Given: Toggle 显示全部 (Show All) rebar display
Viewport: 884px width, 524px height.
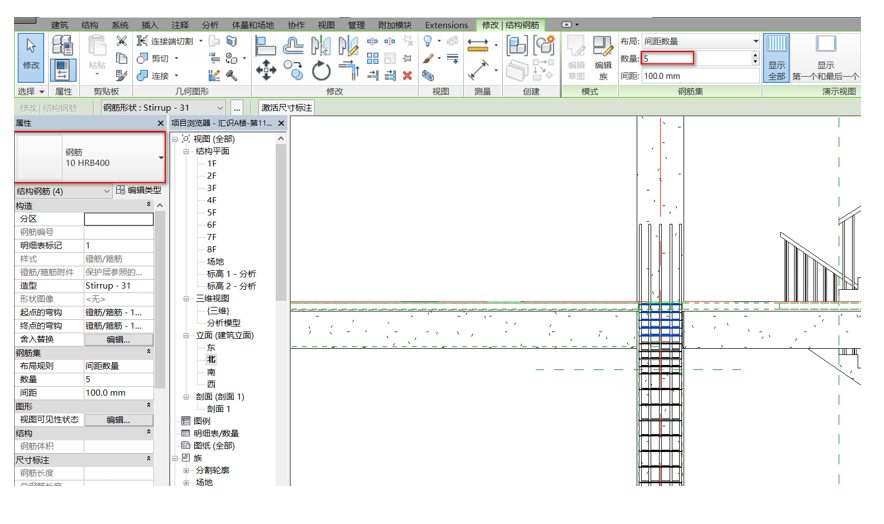Looking at the screenshot, I should 777,57.
